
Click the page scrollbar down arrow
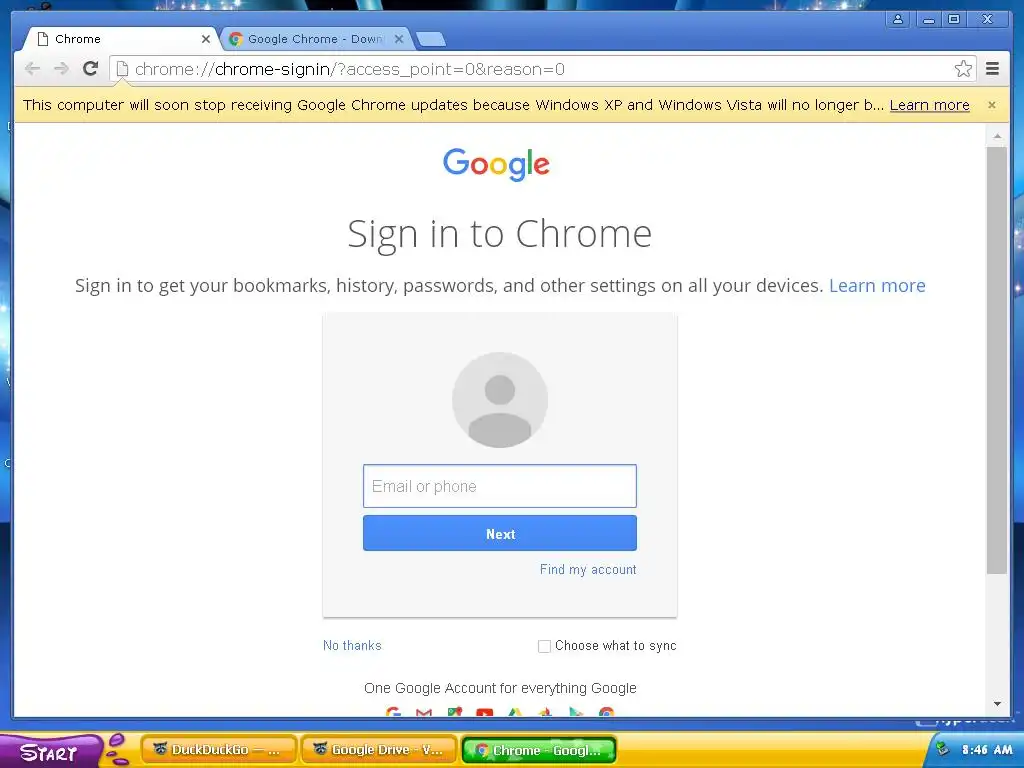[x=997, y=704]
